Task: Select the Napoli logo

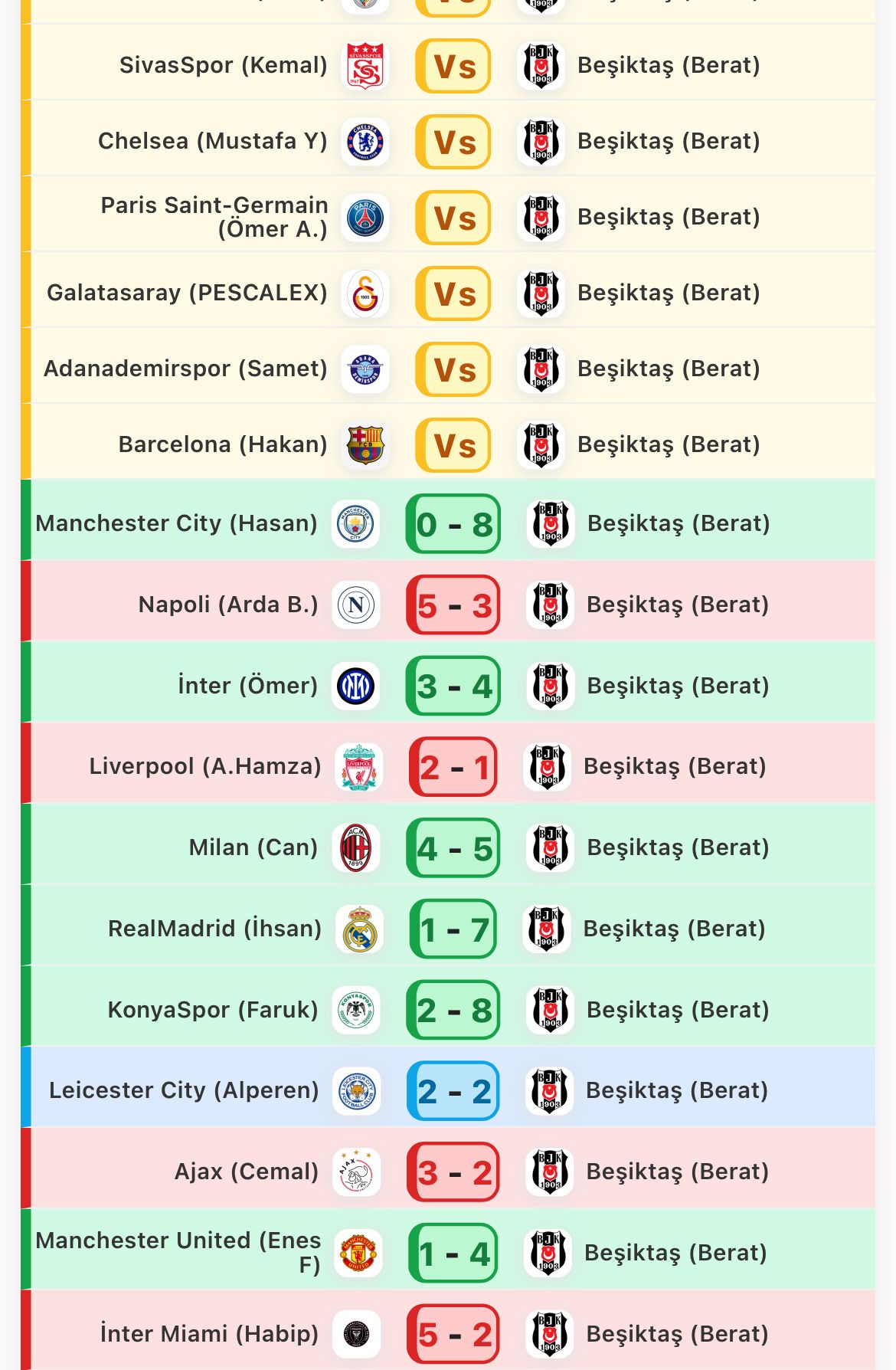Action: pyautogui.click(x=356, y=605)
